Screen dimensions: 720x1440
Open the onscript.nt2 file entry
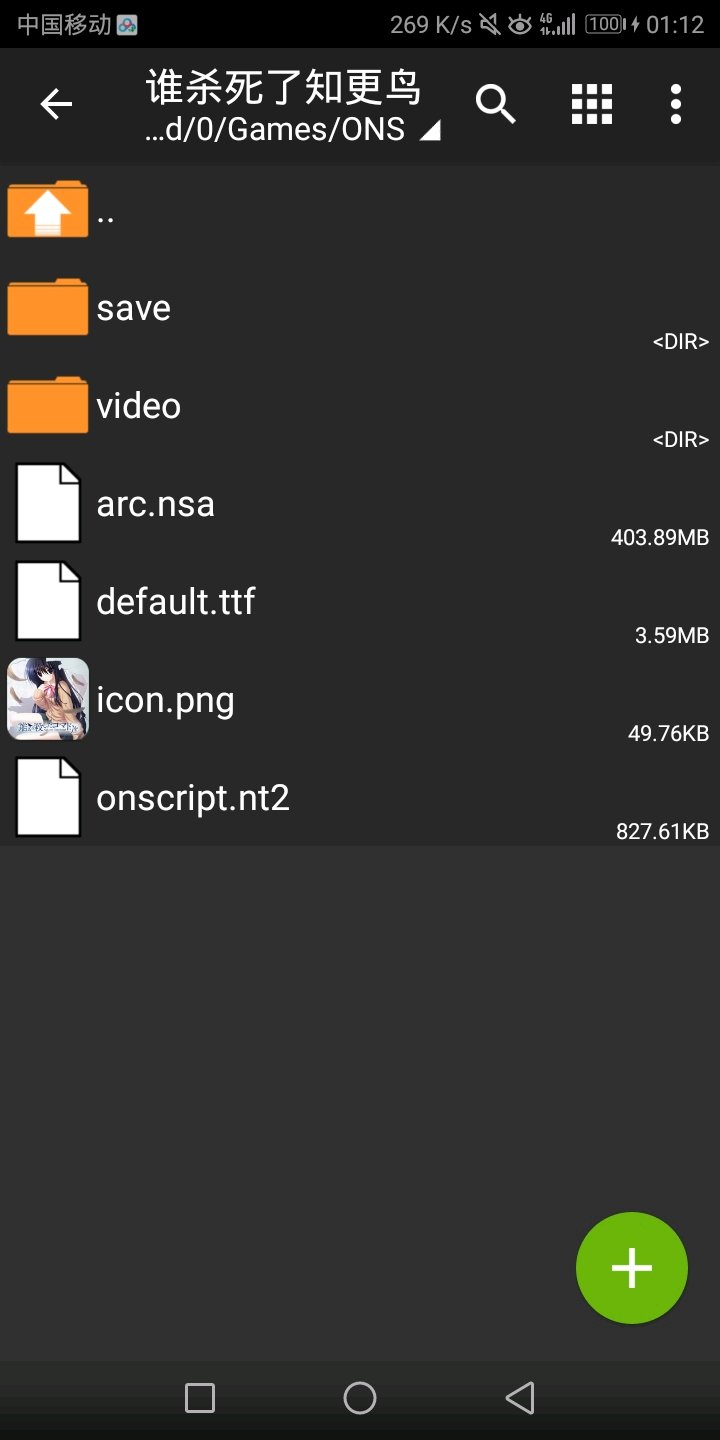360,797
